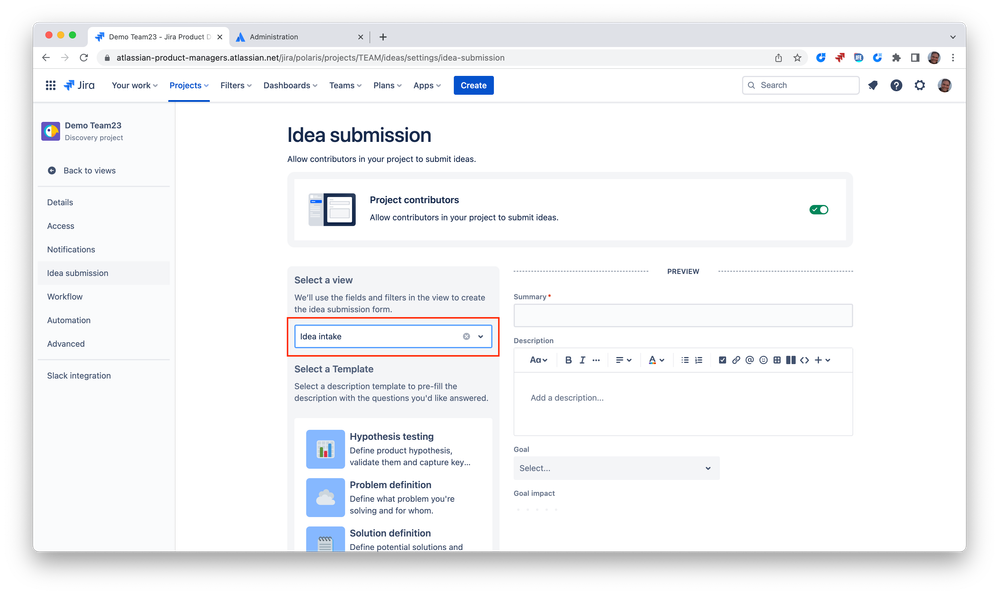Open the Goal select dropdown

pos(616,468)
